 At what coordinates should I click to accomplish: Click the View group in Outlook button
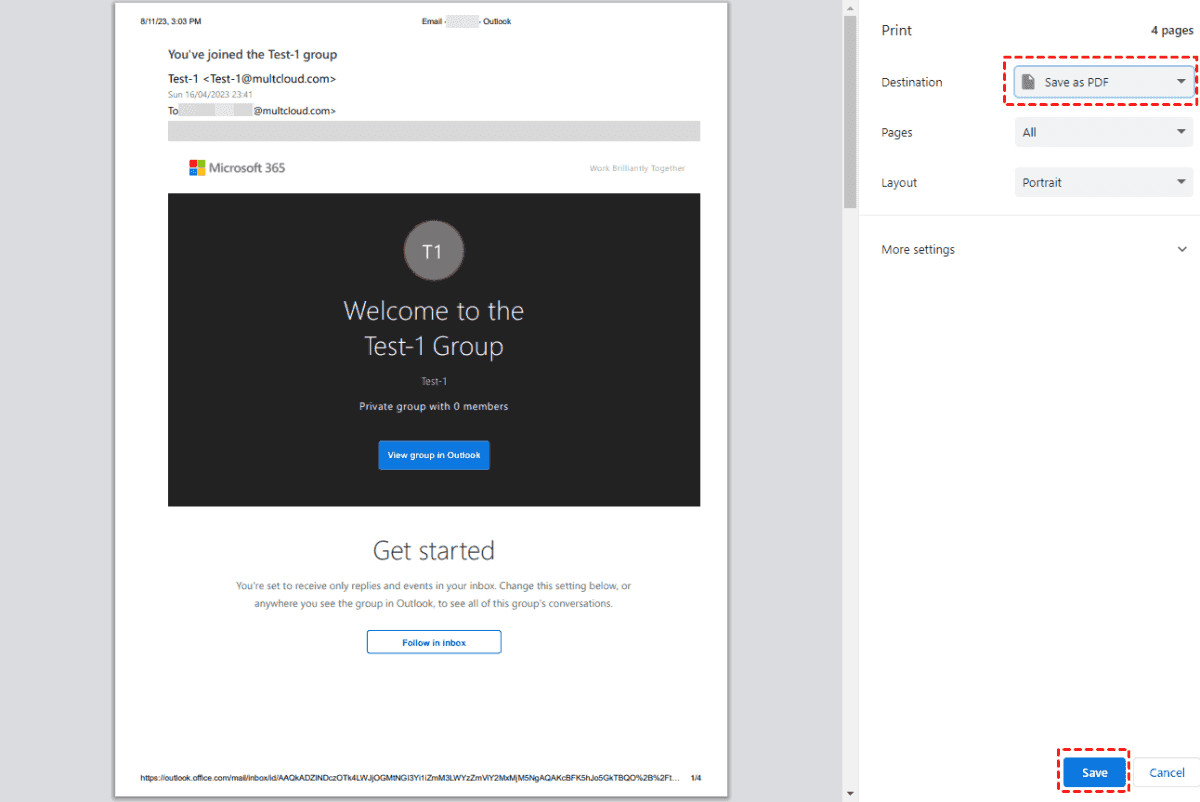point(434,455)
